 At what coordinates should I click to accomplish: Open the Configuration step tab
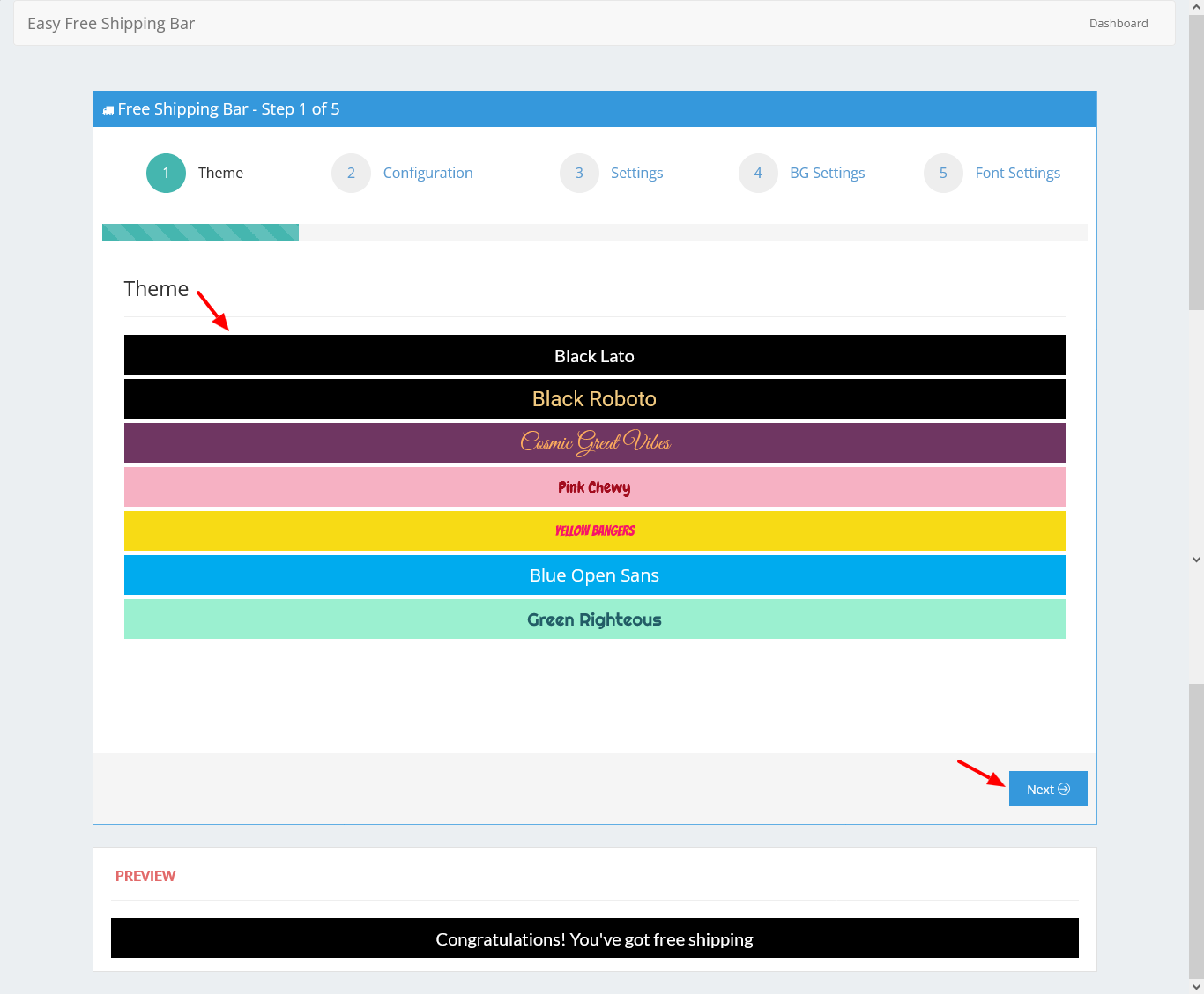click(427, 173)
